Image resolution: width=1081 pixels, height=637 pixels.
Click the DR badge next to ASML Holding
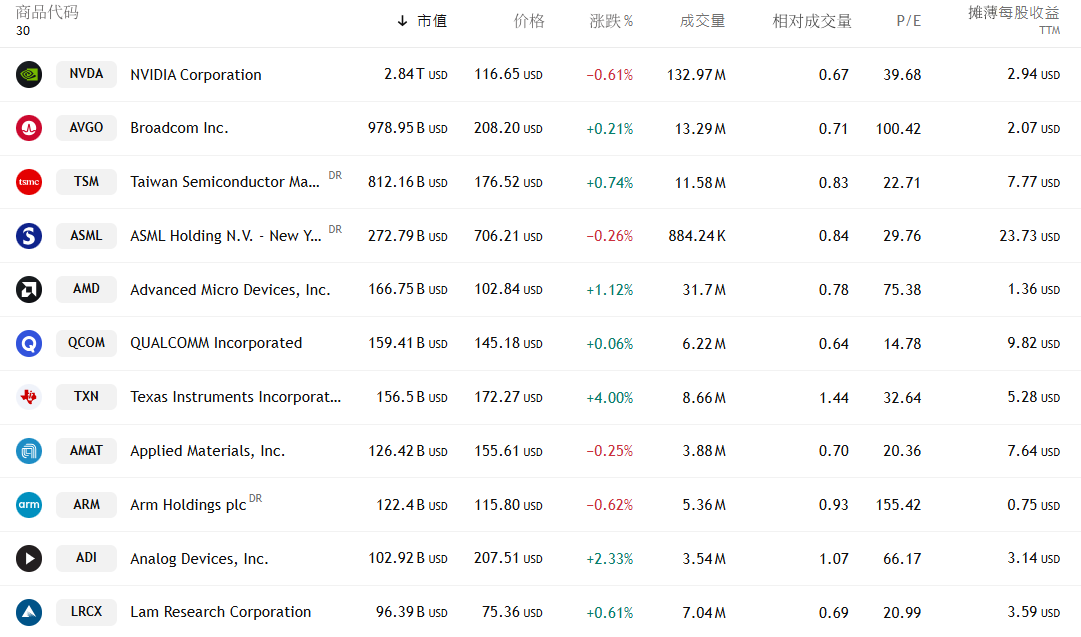(x=335, y=229)
